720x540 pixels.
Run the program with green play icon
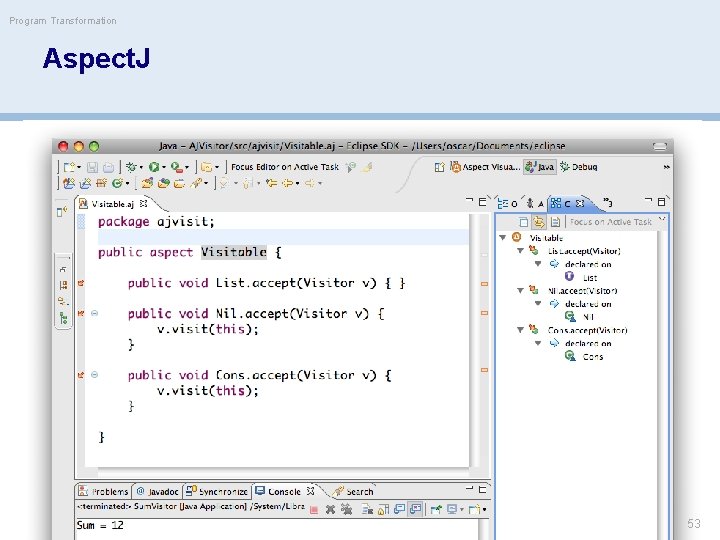(154, 167)
